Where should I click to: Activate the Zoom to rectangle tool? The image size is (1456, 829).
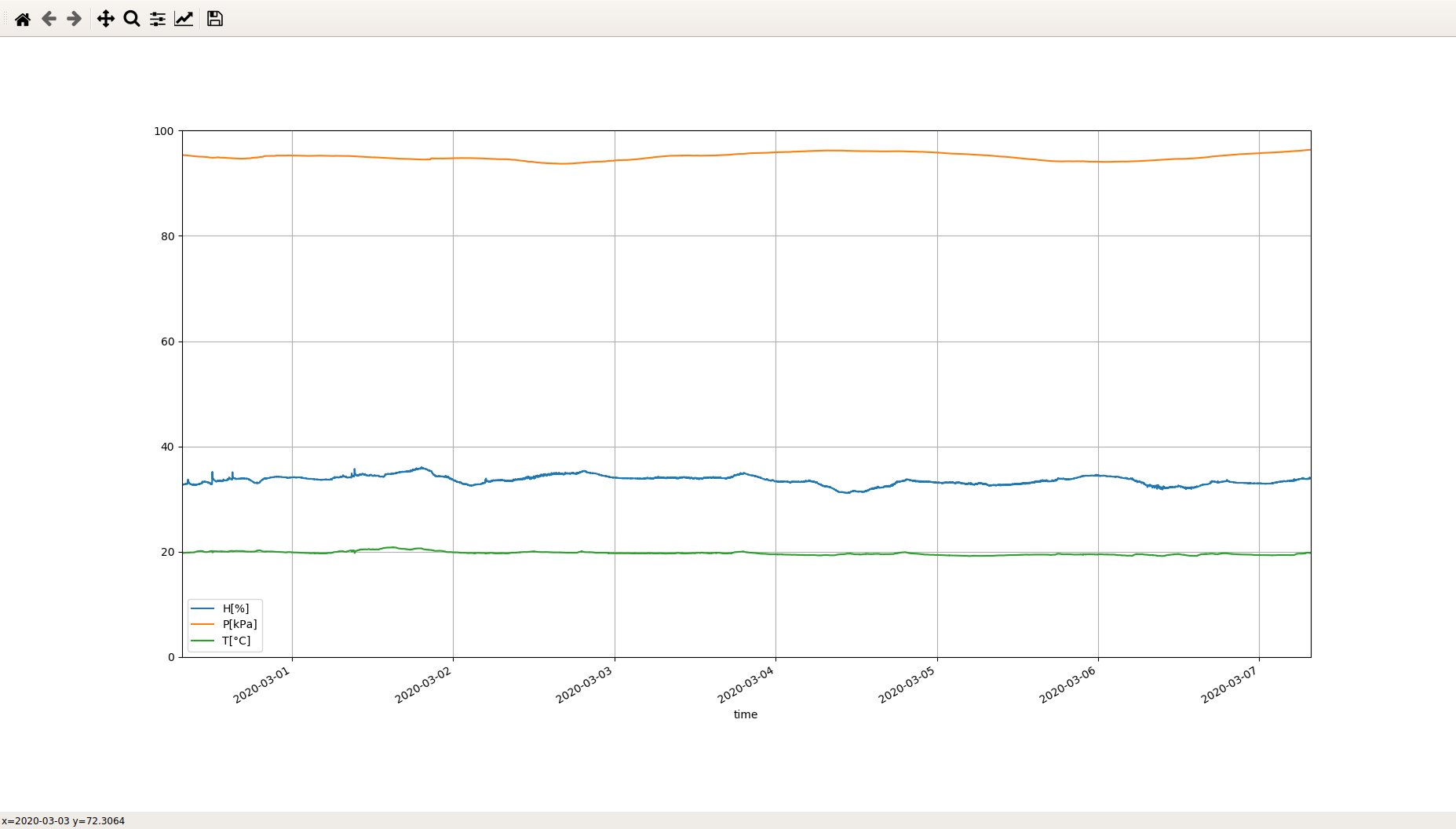(132, 19)
